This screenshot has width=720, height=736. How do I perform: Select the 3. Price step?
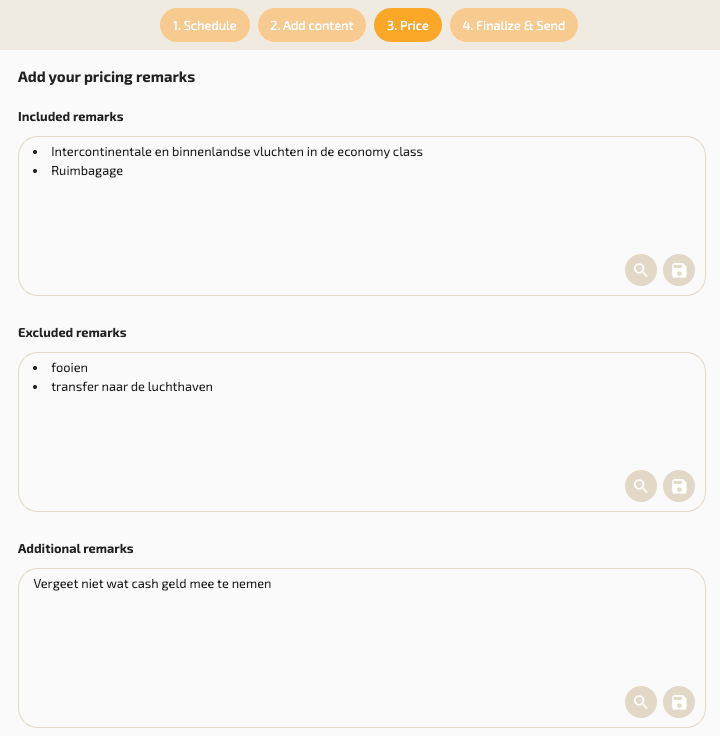(407, 26)
